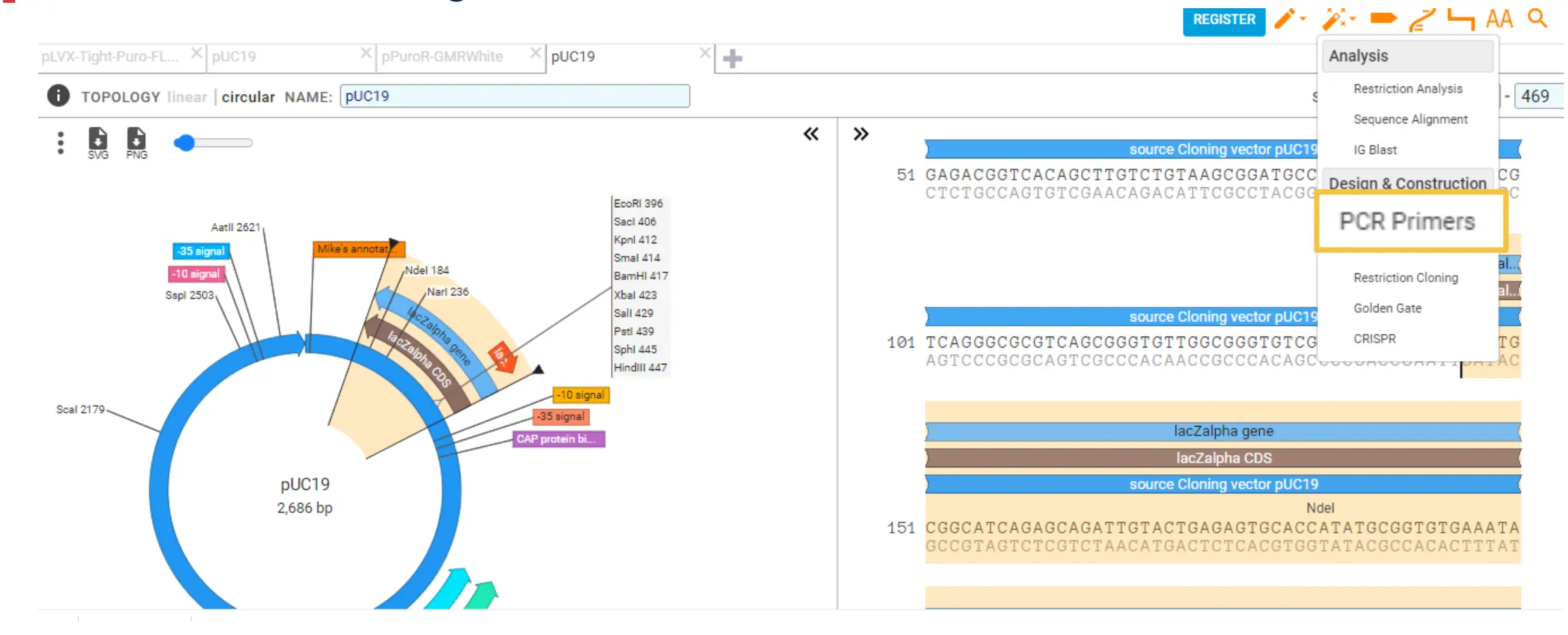Close the pLVX-Tight-Puro-FL tab
Viewport: 1568px width, 635px height.
click(x=196, y=52)
